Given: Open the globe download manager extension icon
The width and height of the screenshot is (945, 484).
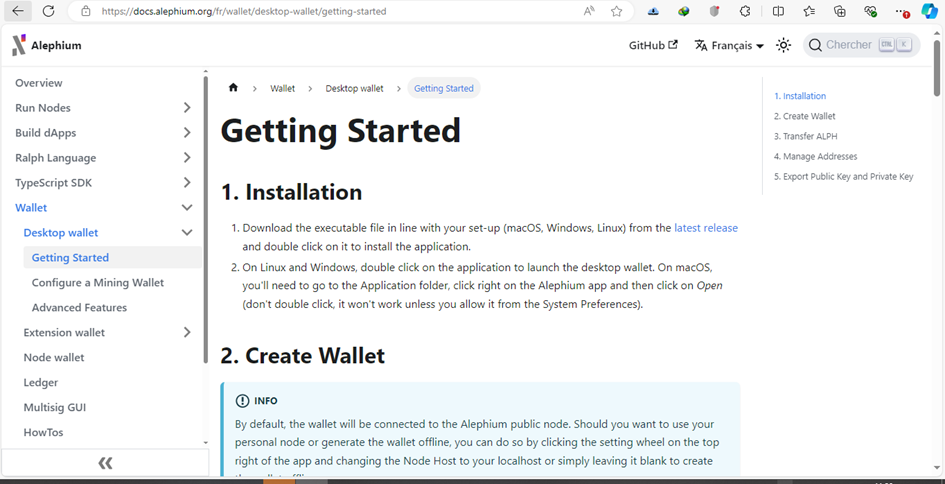Looking at the screenshot, I should 683,11.
